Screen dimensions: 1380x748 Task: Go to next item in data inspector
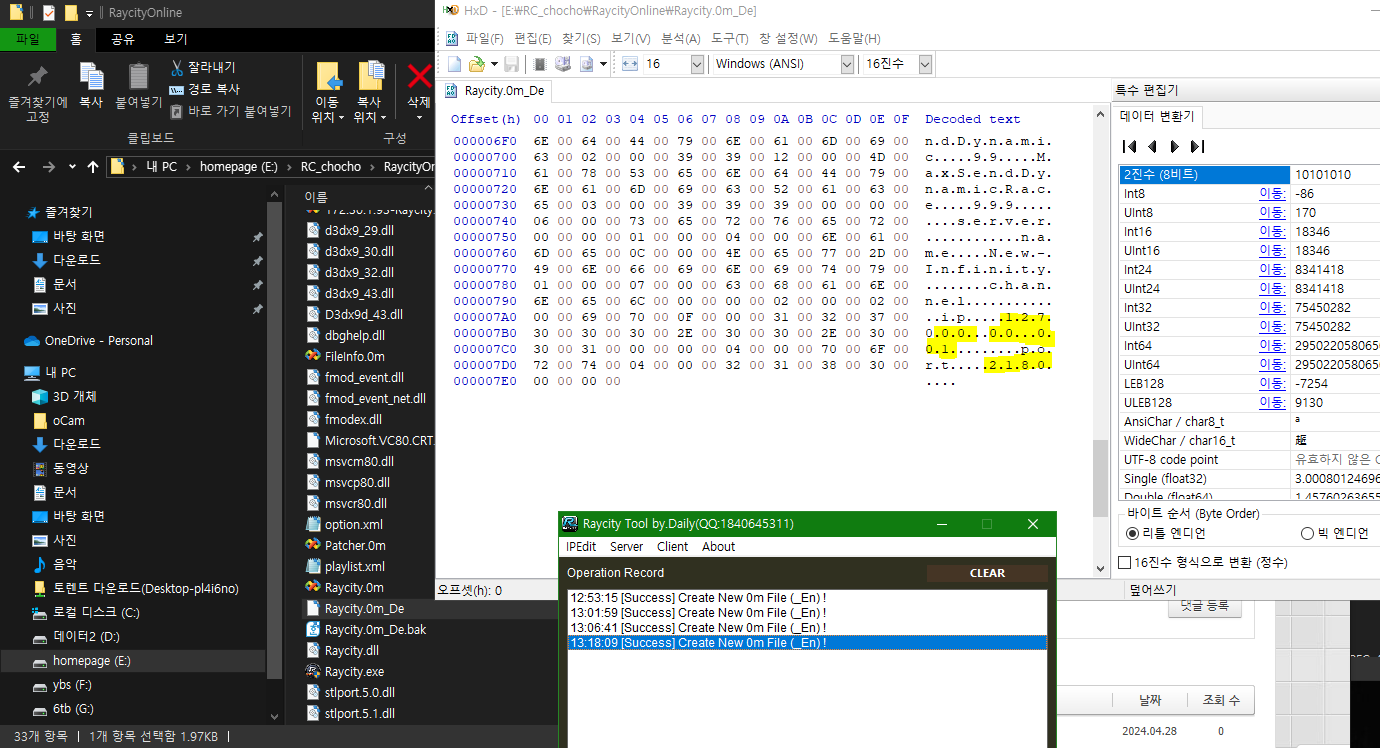1175,146
